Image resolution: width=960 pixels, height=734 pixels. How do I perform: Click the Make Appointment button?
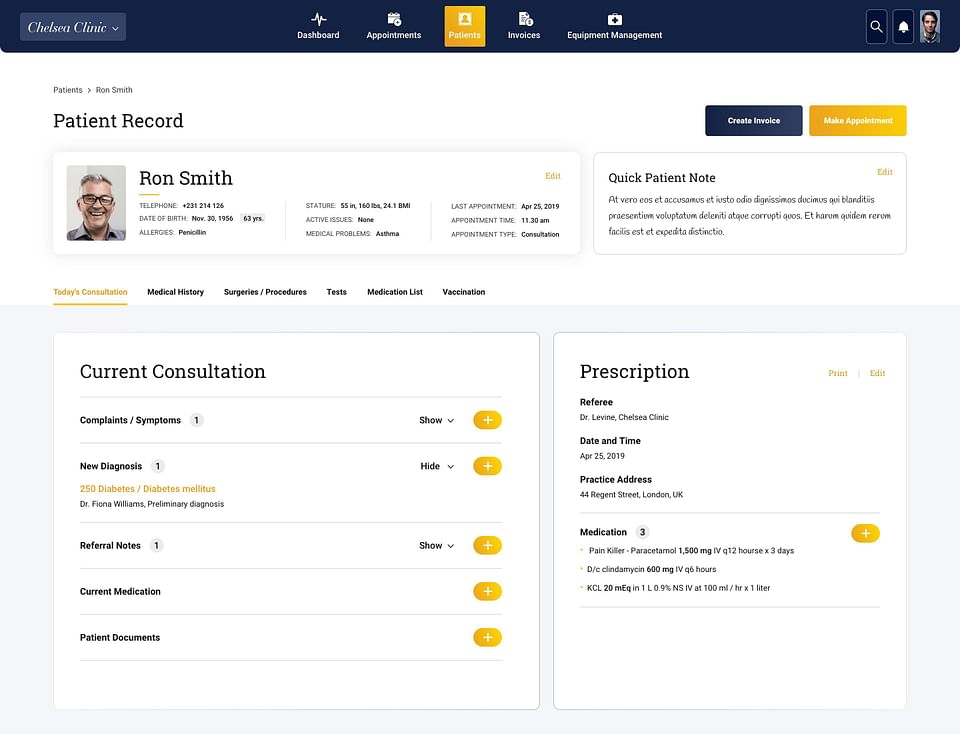point(858,121)
